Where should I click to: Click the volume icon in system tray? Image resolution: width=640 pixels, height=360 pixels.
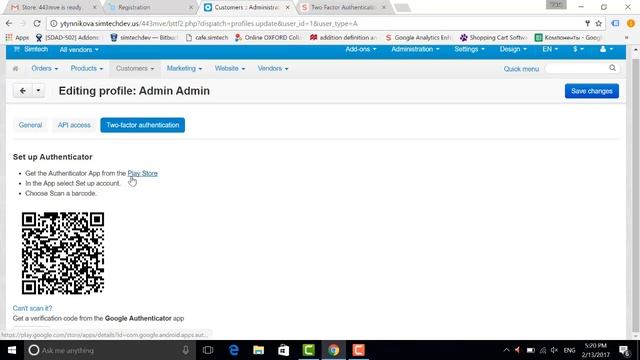tap(554, 350)
